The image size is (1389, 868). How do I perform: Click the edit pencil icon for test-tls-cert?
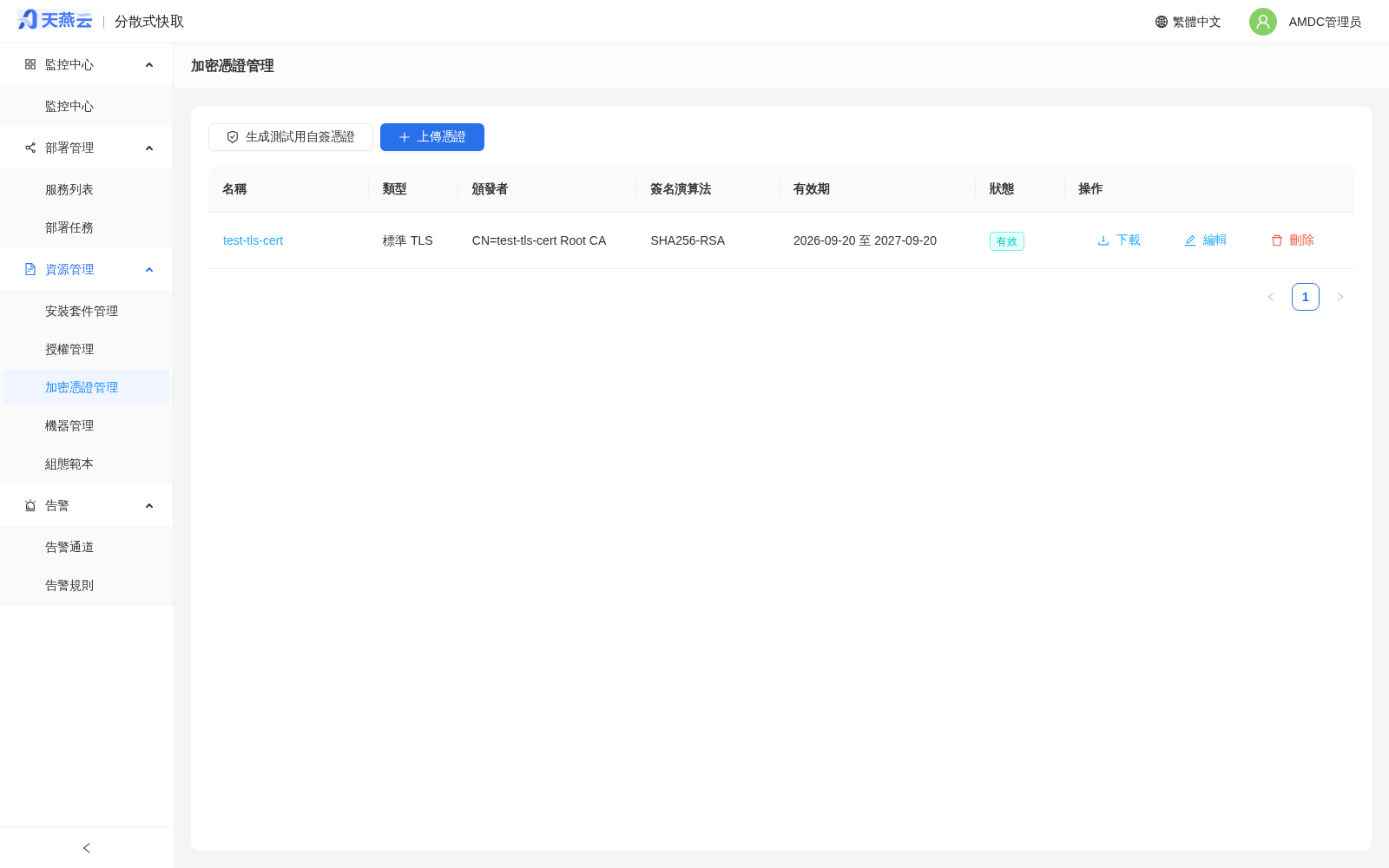click(x=1190, y=240)
